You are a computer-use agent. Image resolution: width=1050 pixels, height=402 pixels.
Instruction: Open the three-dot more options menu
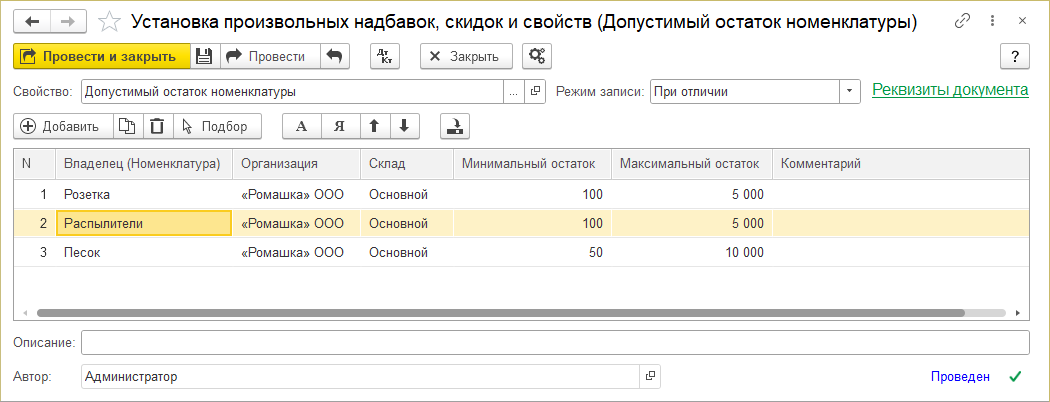click(992, 21)
